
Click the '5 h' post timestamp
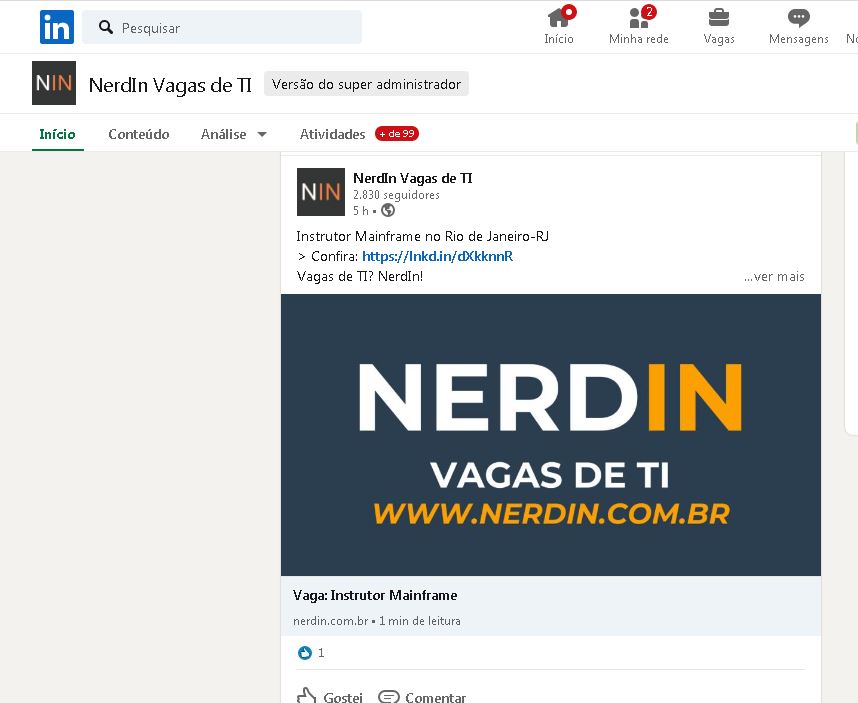click(x=361, y=211)
